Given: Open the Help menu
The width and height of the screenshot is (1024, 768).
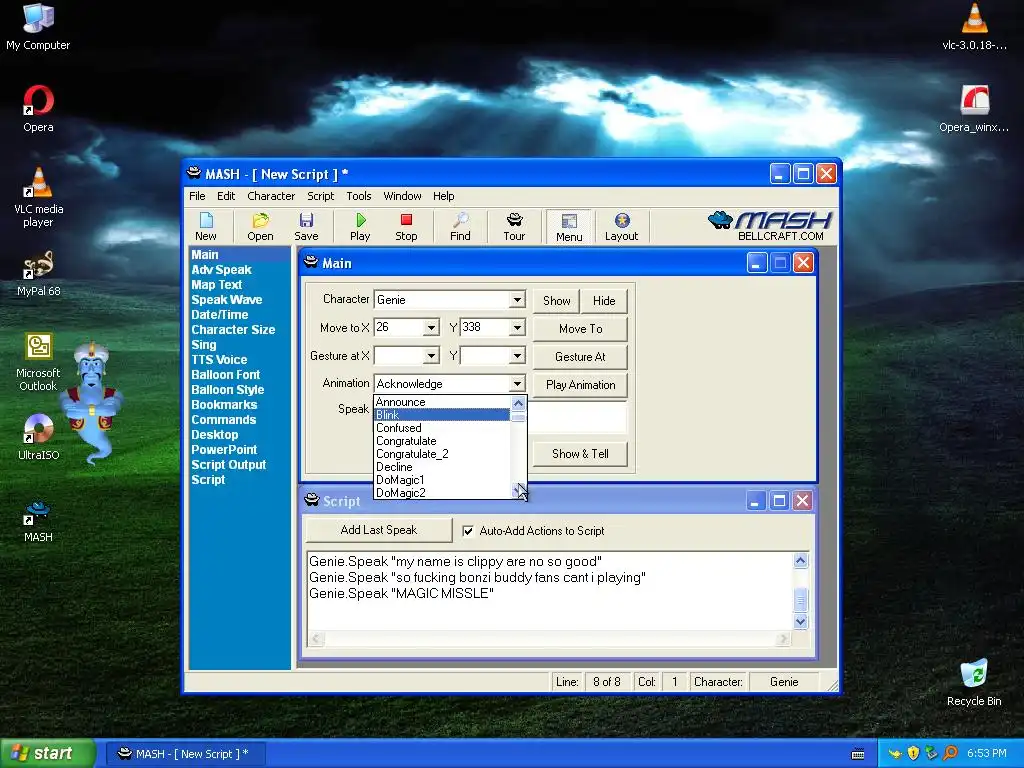Looking at the screenshot, I should (x=443, y=196).
